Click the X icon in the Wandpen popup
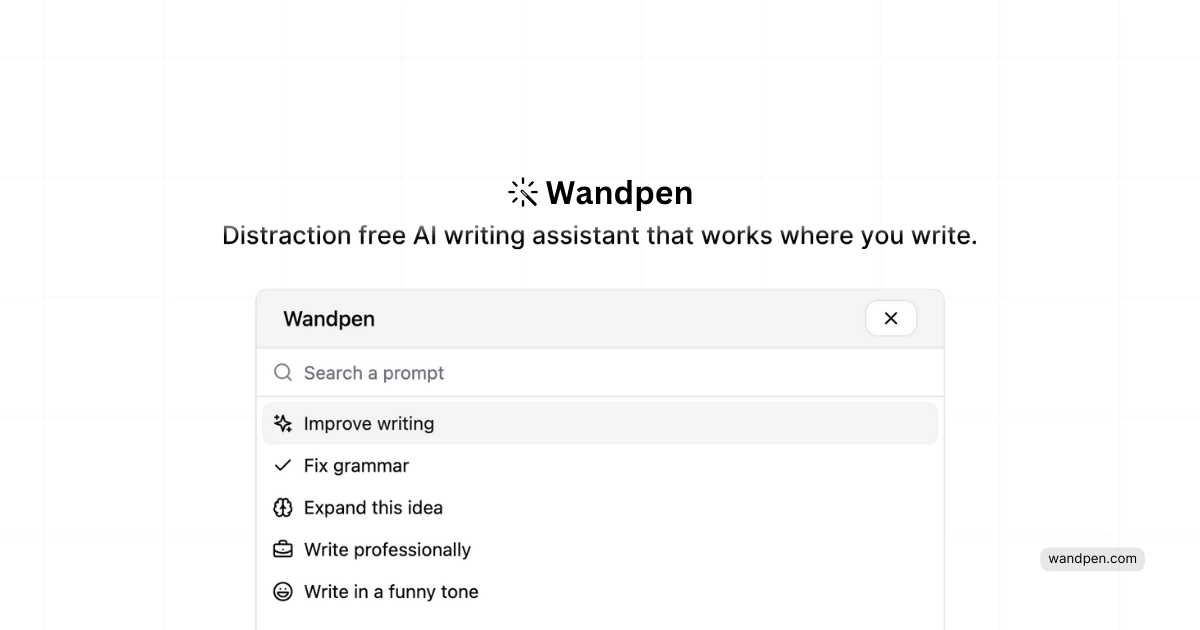This screenshot has height=630, width=1200. pos(890,318)
